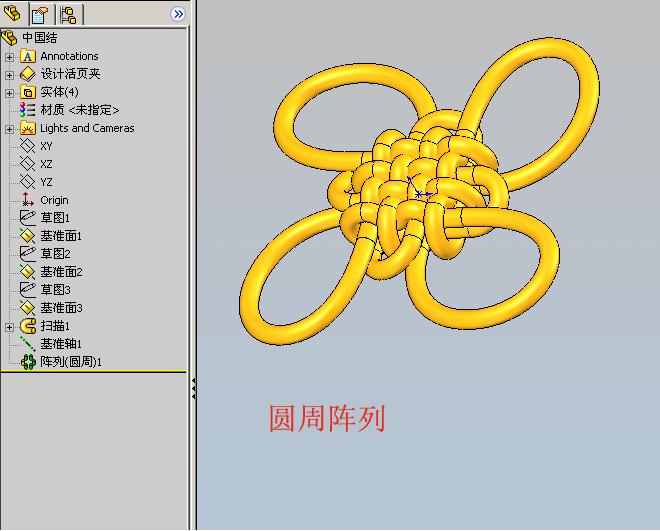Click the panel splitter collapse arrows
The height and width of the screenshot is (531, 660).
[193, 388]
